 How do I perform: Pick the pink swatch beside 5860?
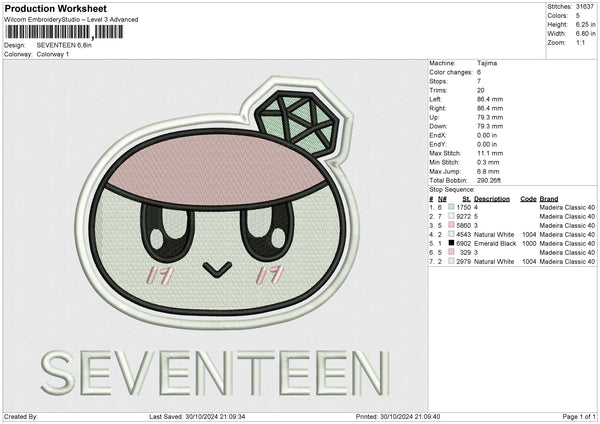click(x=451, y=225)
